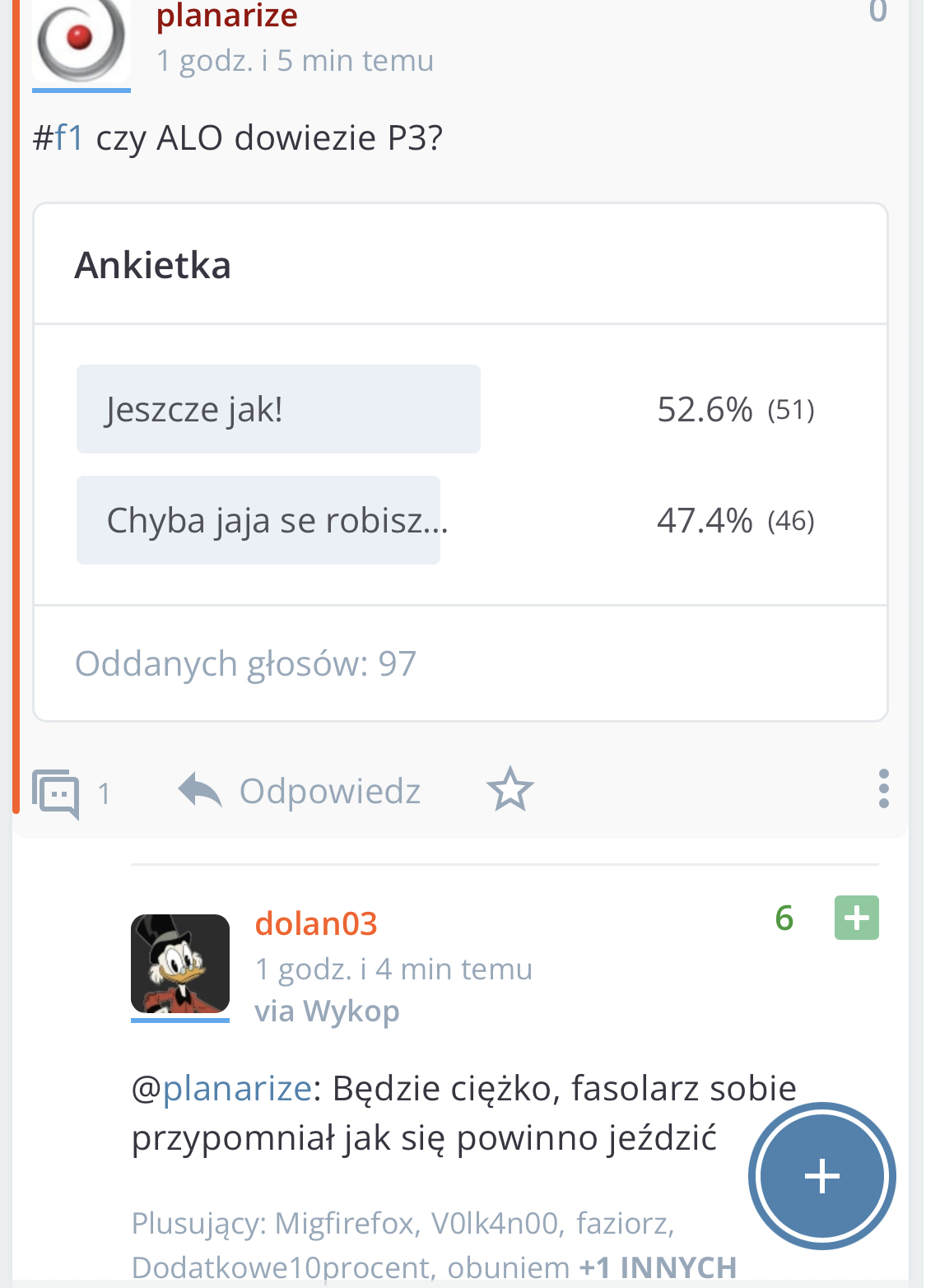Viewport: 926px width, 1288px height.
Task: Open dolan03's profile username link
Action: (316, 923)
